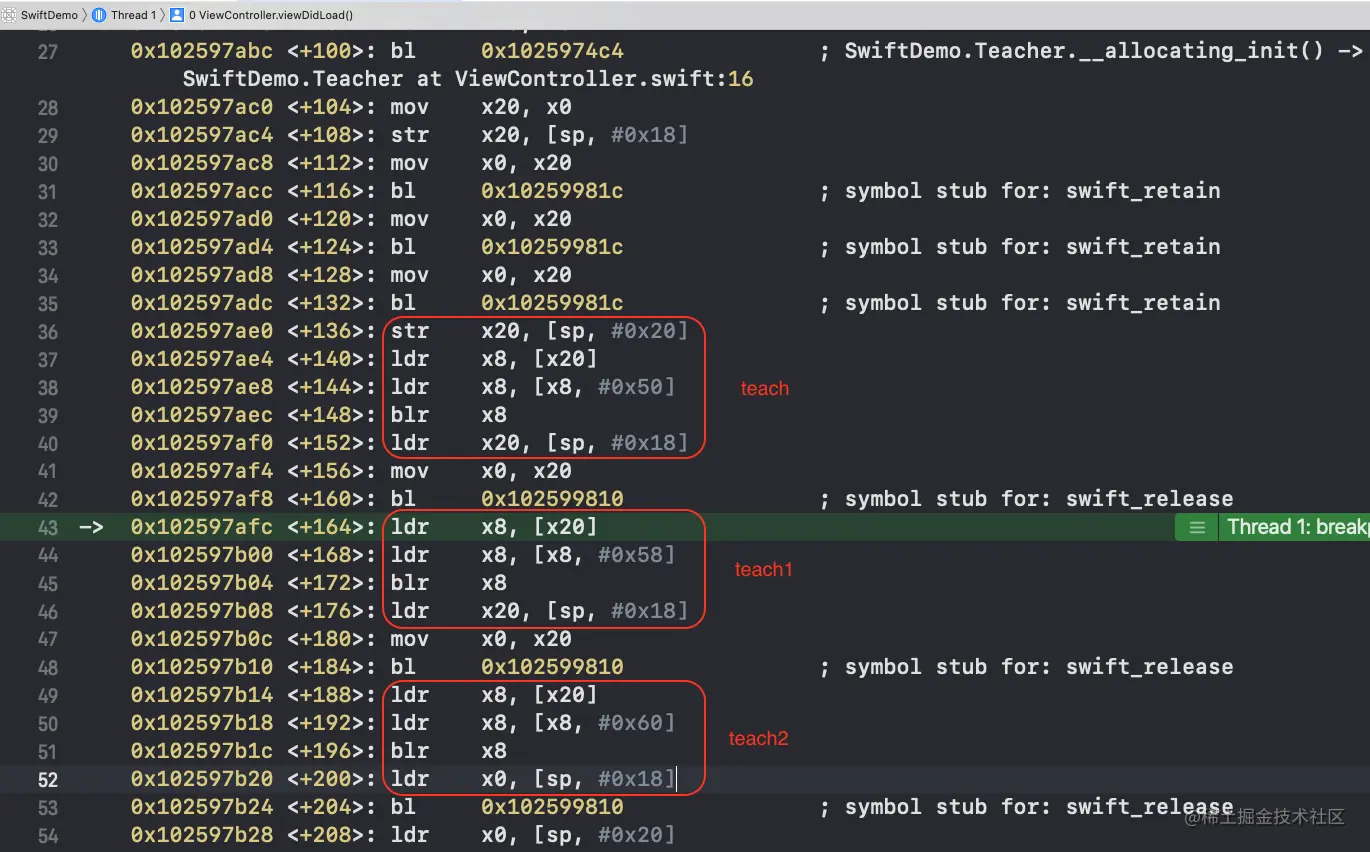The image size is (1370, 852).
Task: Click address 0x102597ae8
Action: click(x=202, y=387)
